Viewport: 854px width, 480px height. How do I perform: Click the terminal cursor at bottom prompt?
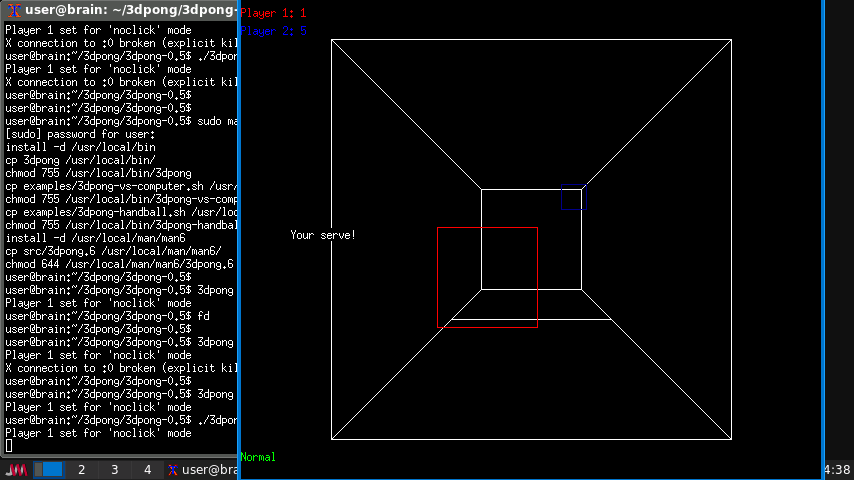9,446
